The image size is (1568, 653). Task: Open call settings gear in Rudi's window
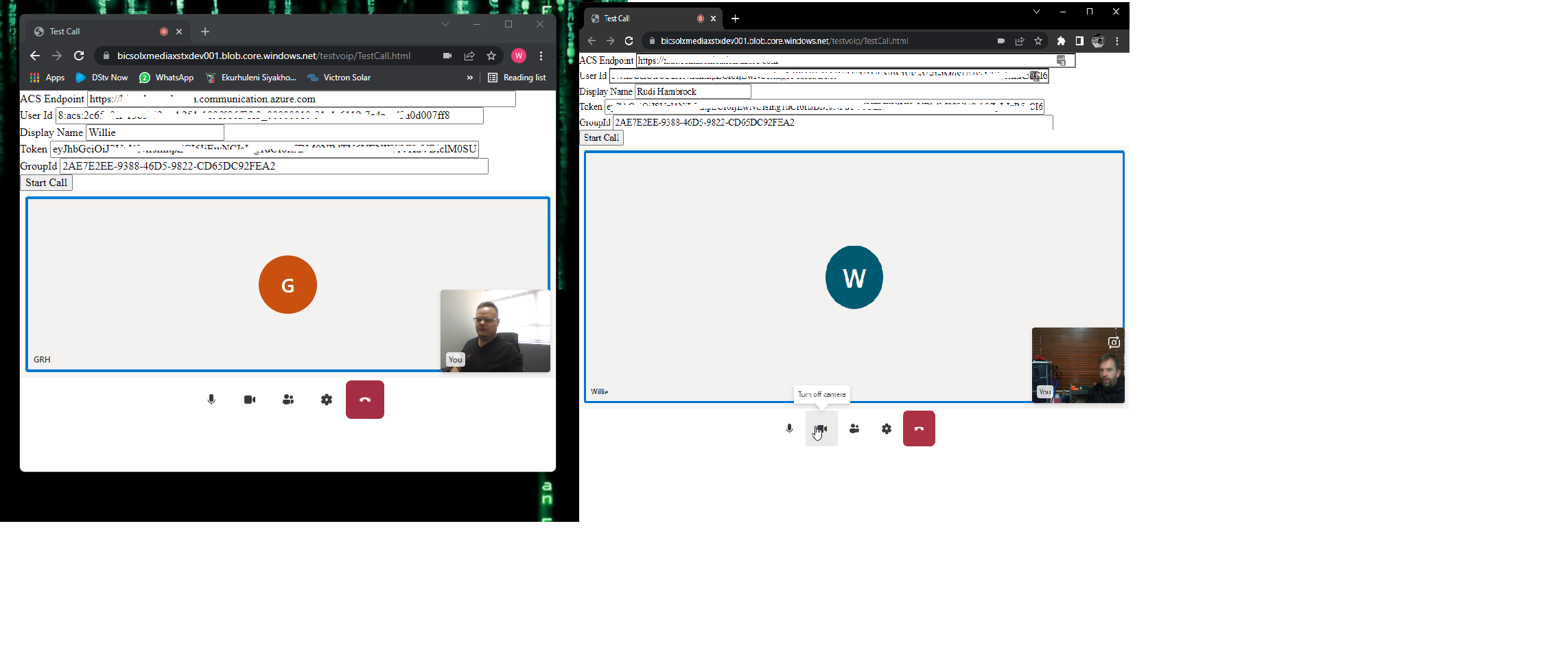click(886, 428)
